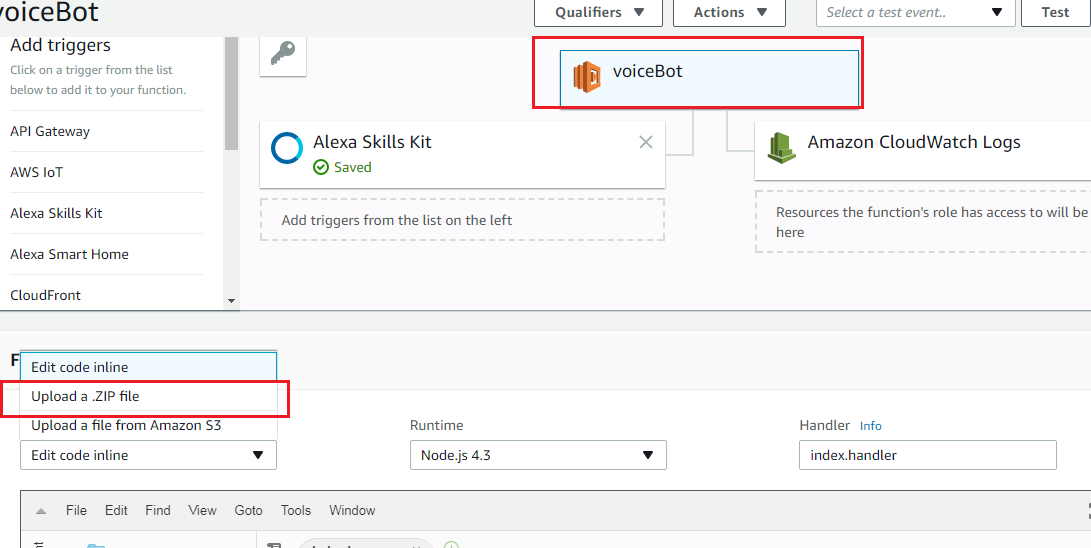The image size is (1091, 548).
Task: Click the Test button
Action: [x=1055, y=13]
